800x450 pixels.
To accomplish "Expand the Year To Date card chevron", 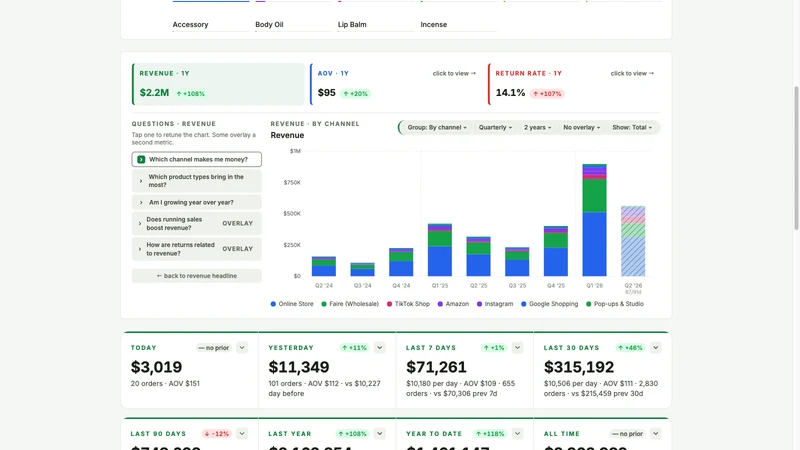I will pos(517,434).
